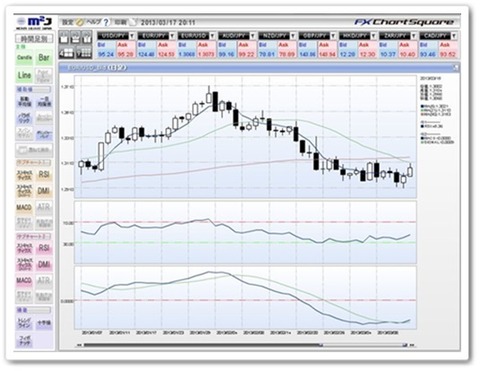This screenshot has height=371, width=480.
Task: Open the EUR/JPY currency pair dropdown
Action: 172,36
